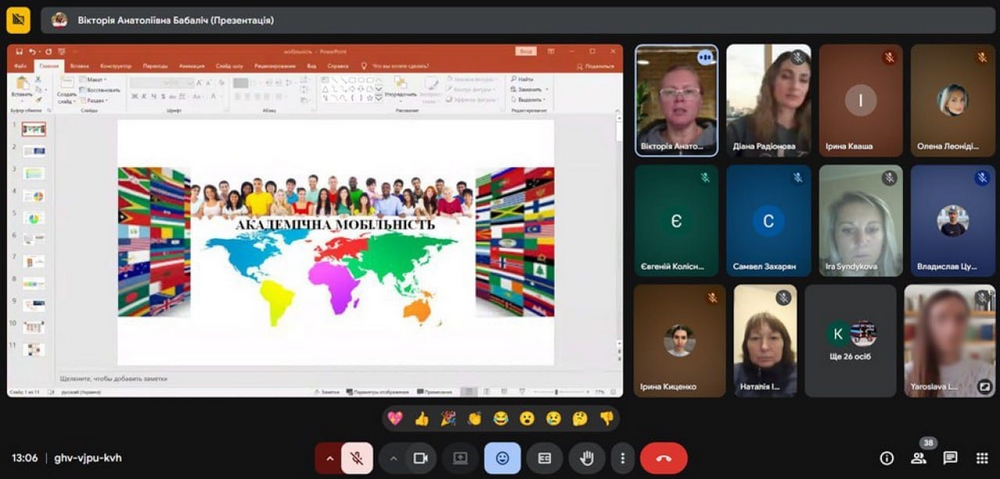Switch to the Вставка ribbon tab
The width and height of the screenshot is (1000, 479).
tap(79, 66)
